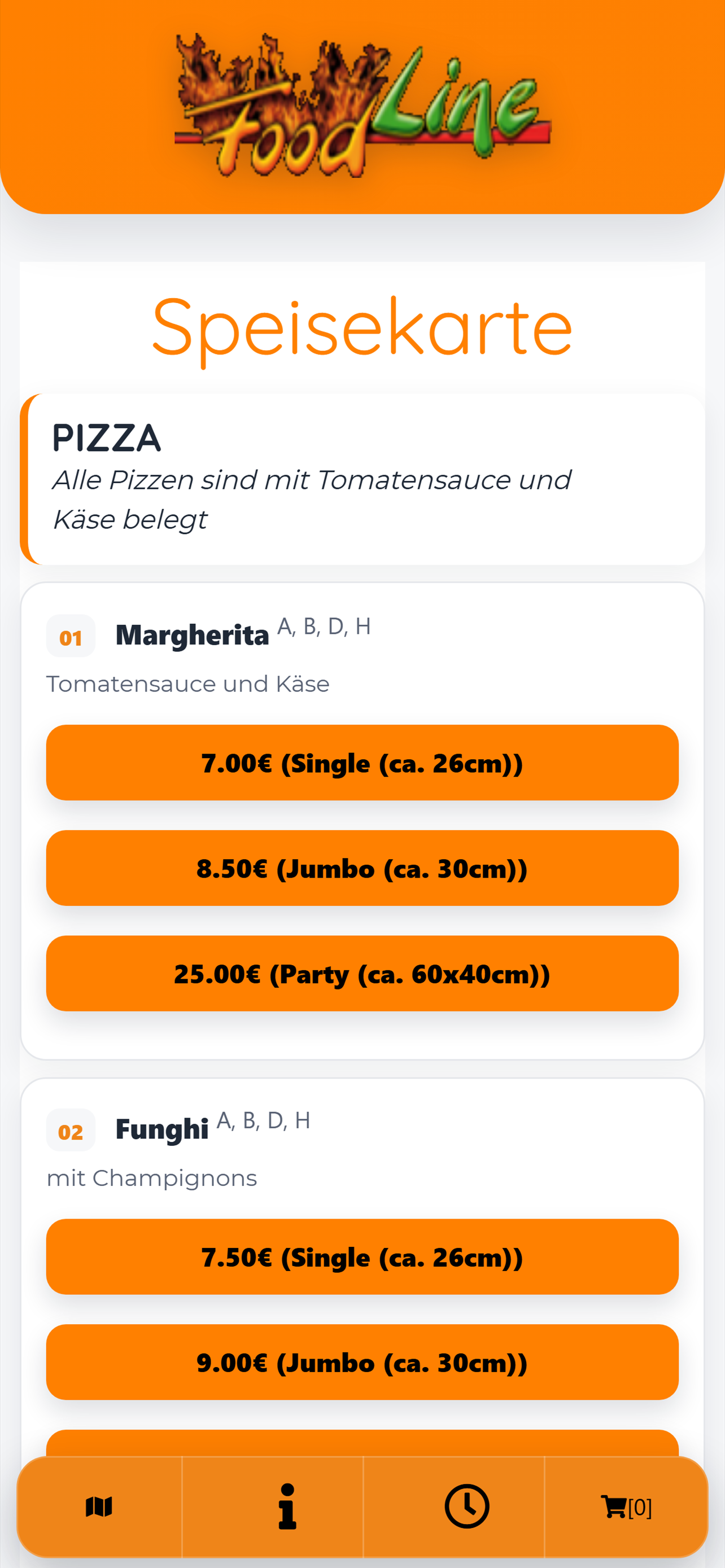Click the FoodLine logo
Image resolution: width=725 pixels, height=1568 pixels.
pos(363,106)
